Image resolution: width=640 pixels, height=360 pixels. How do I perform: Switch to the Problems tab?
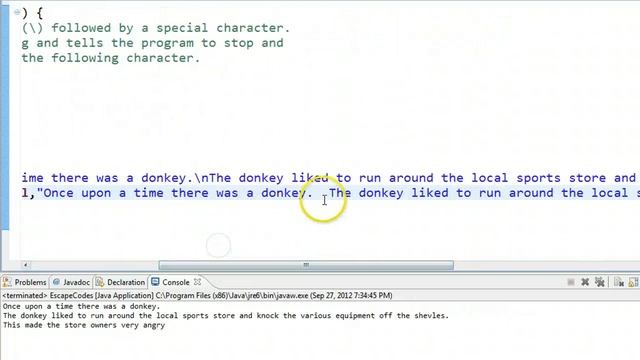click(24, 282)
